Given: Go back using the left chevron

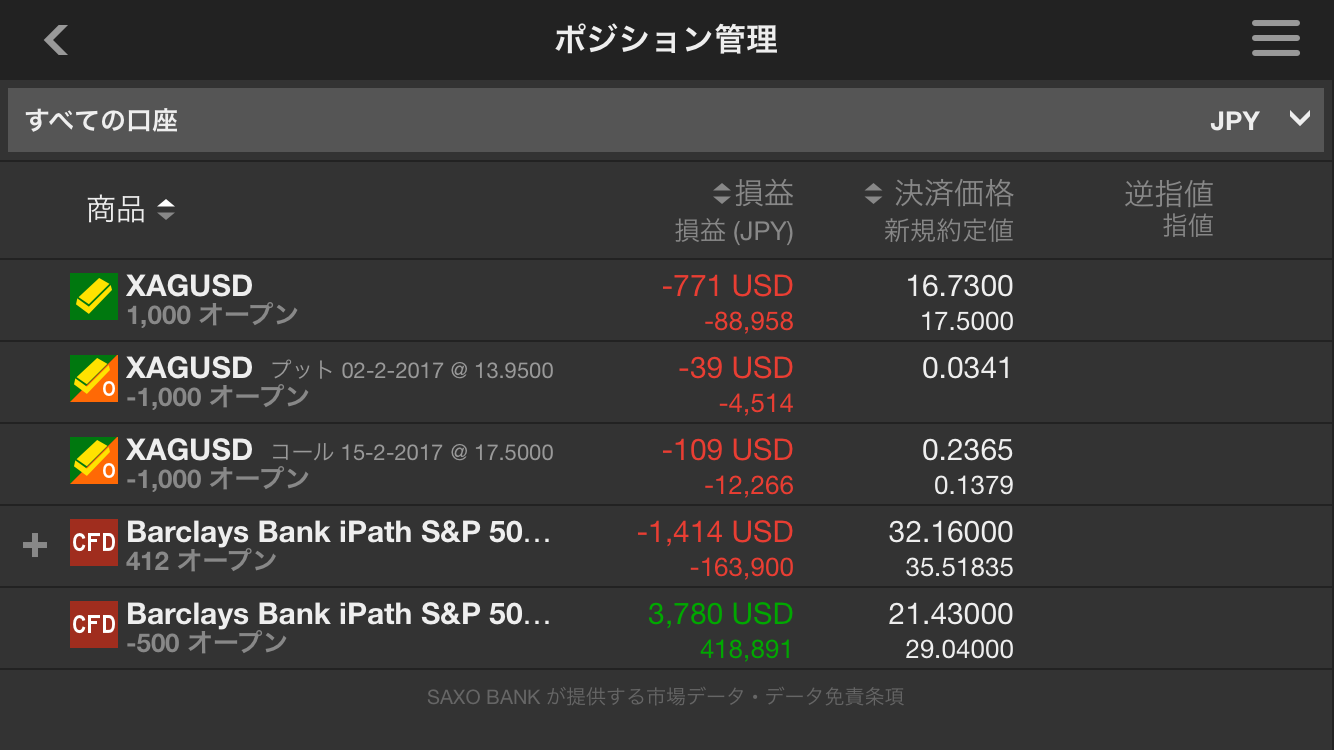Looking at the screenshot, I should [x=56, y=40].
